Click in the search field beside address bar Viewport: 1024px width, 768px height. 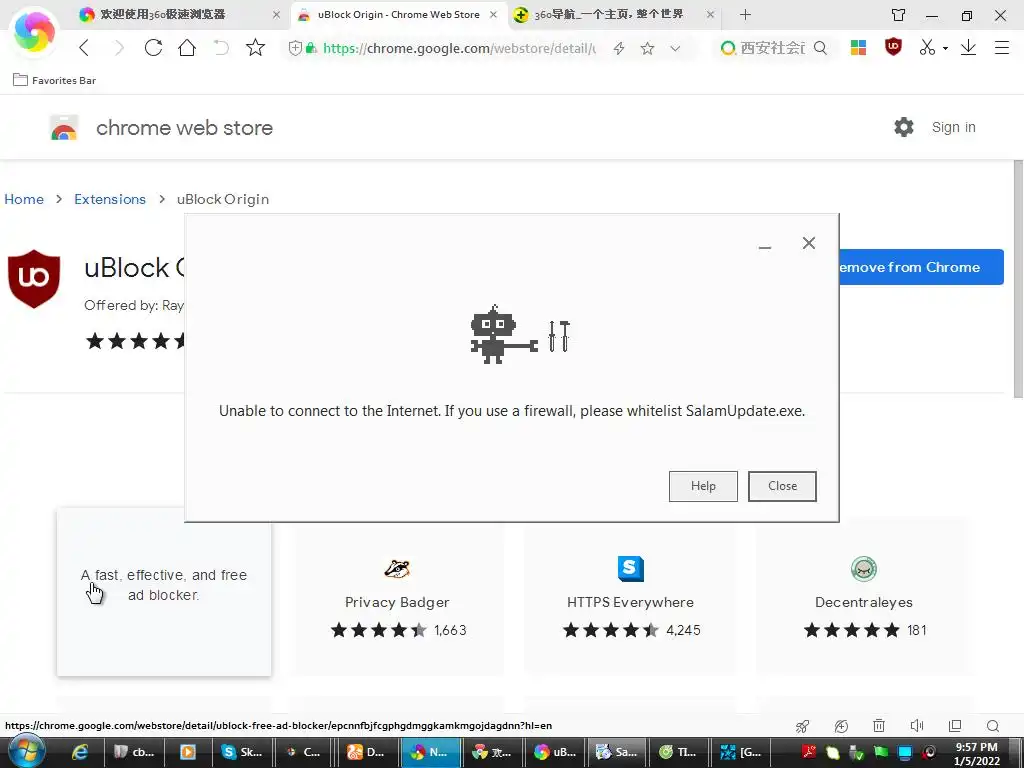tap(772, 48)
